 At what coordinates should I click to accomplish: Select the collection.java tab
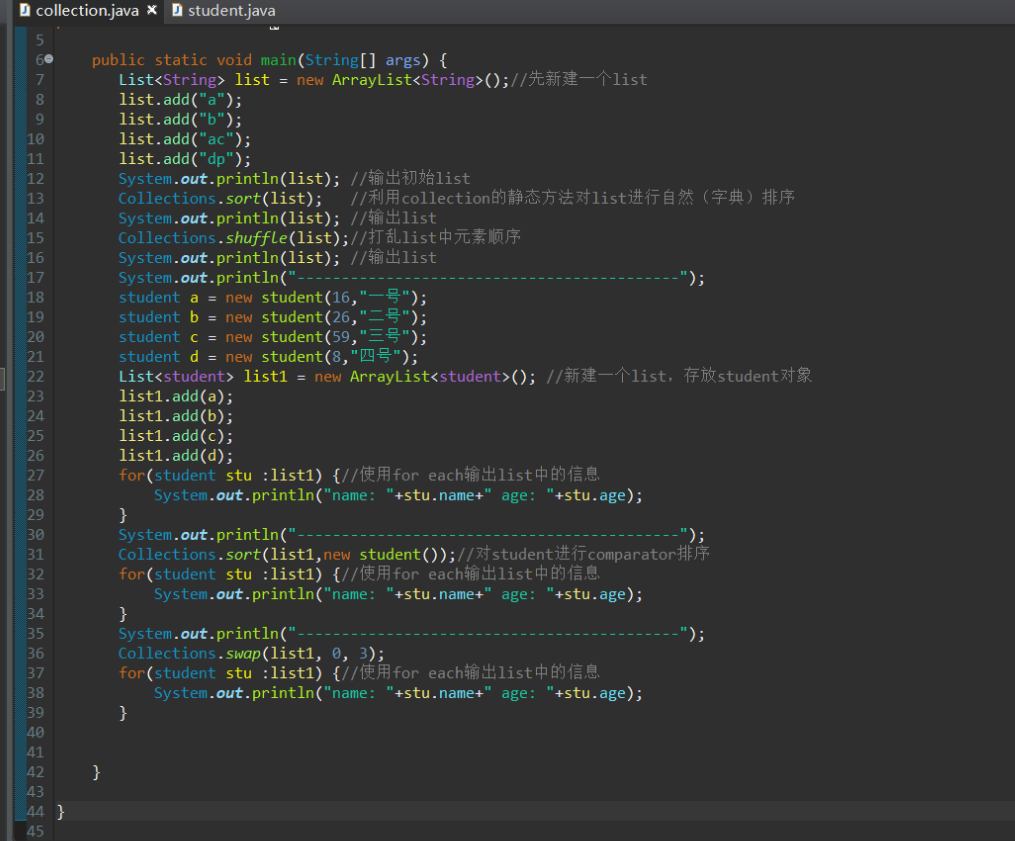point(86,11)
